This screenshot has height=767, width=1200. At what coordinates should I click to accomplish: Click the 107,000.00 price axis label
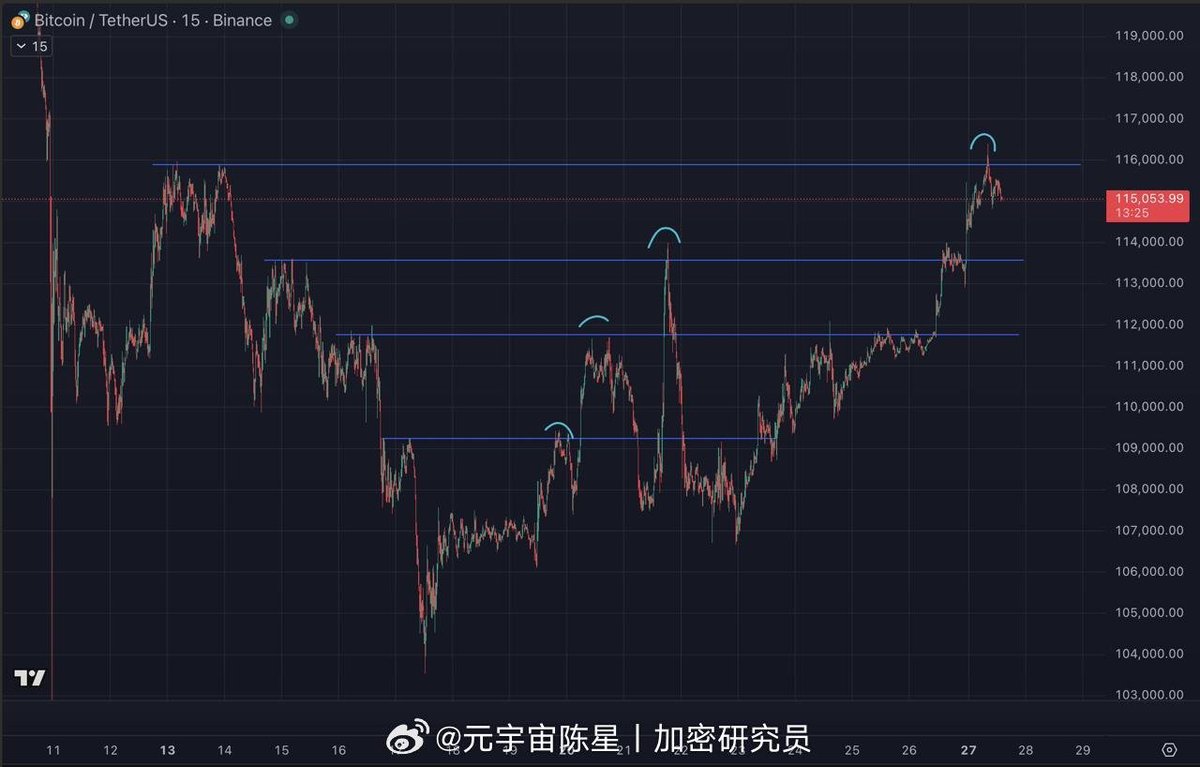(x=1149, y=530)
